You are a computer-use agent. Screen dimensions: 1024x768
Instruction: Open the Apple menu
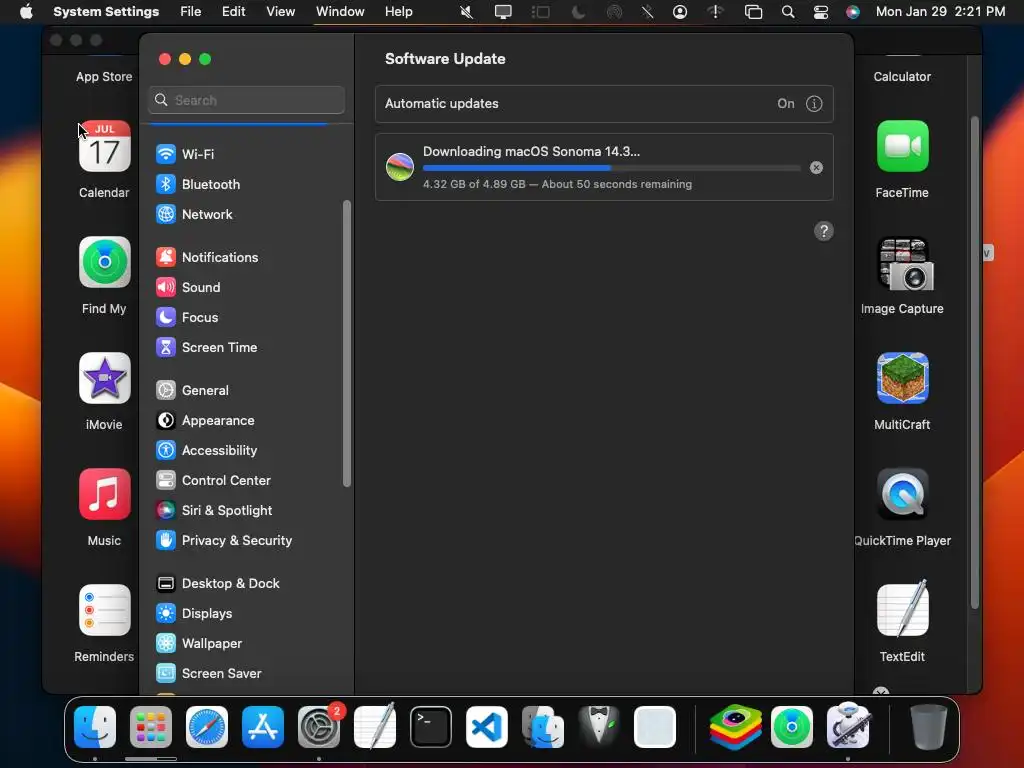(x=26, y=12)
